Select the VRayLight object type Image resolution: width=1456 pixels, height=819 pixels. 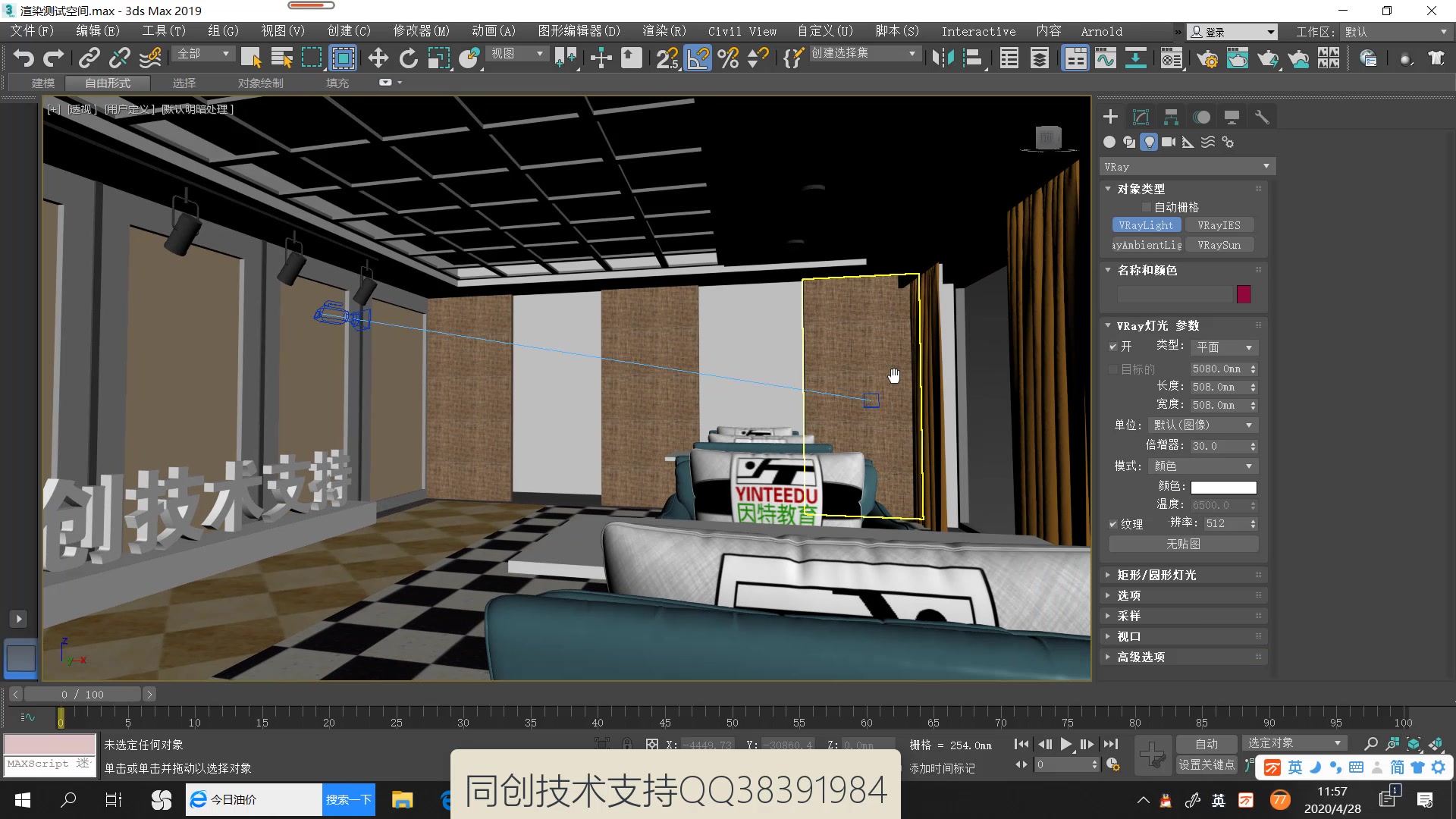click(1146, 225)
